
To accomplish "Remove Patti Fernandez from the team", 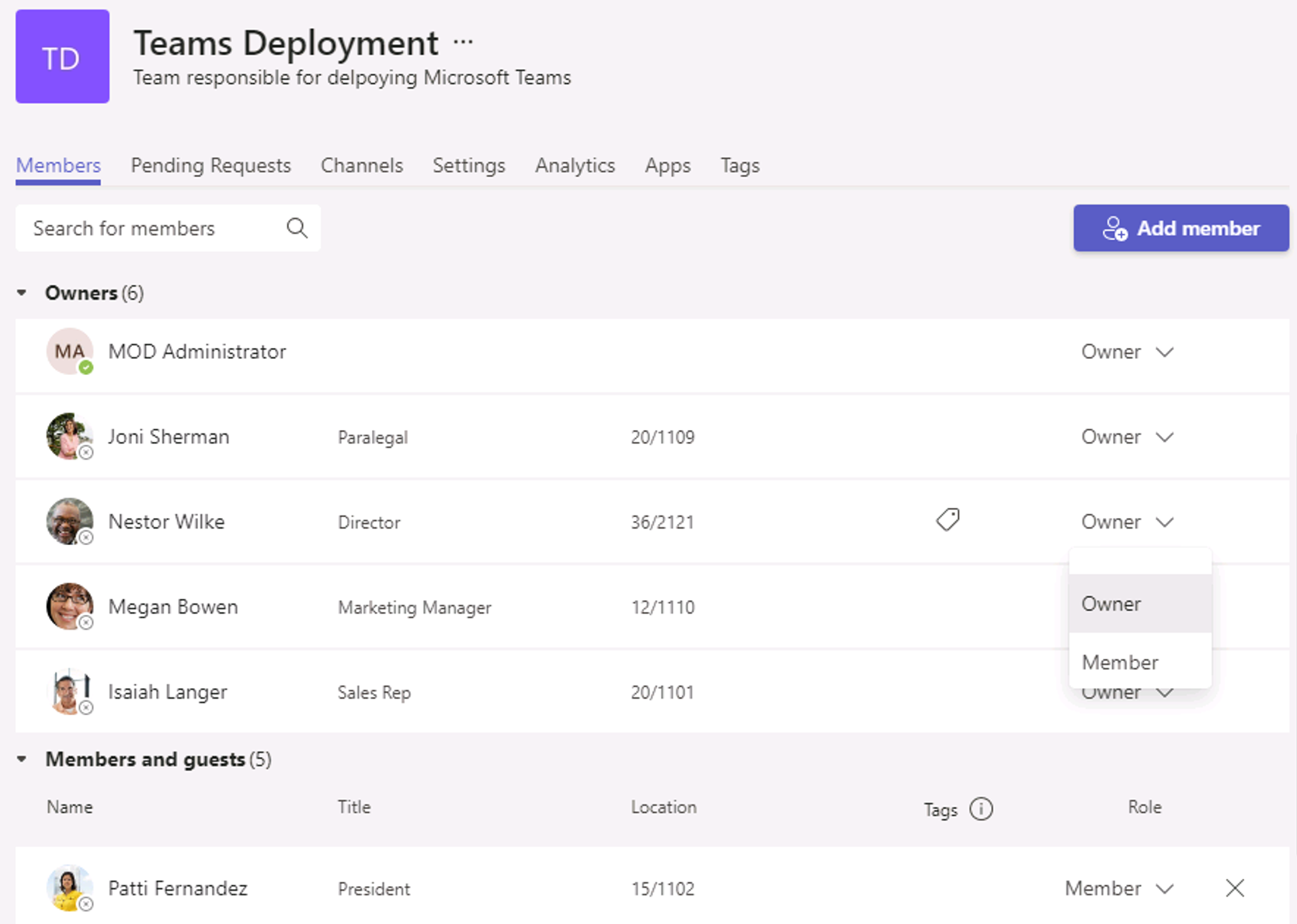I will pos(1235,888).
